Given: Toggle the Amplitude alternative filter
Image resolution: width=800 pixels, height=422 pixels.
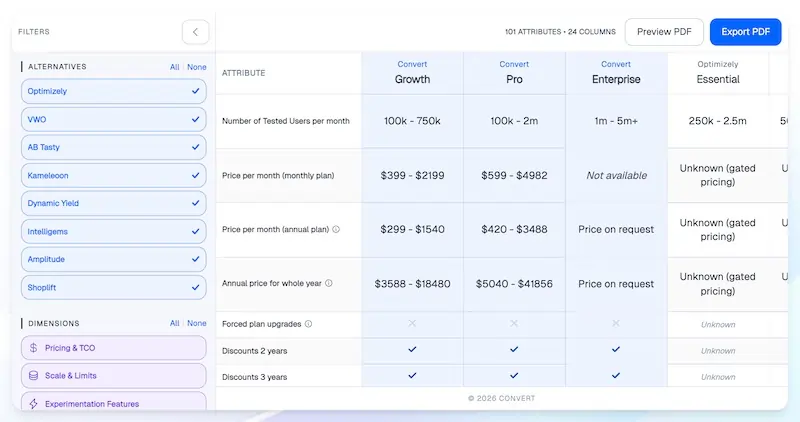Looking at the screenshot, I should (114, 259).
